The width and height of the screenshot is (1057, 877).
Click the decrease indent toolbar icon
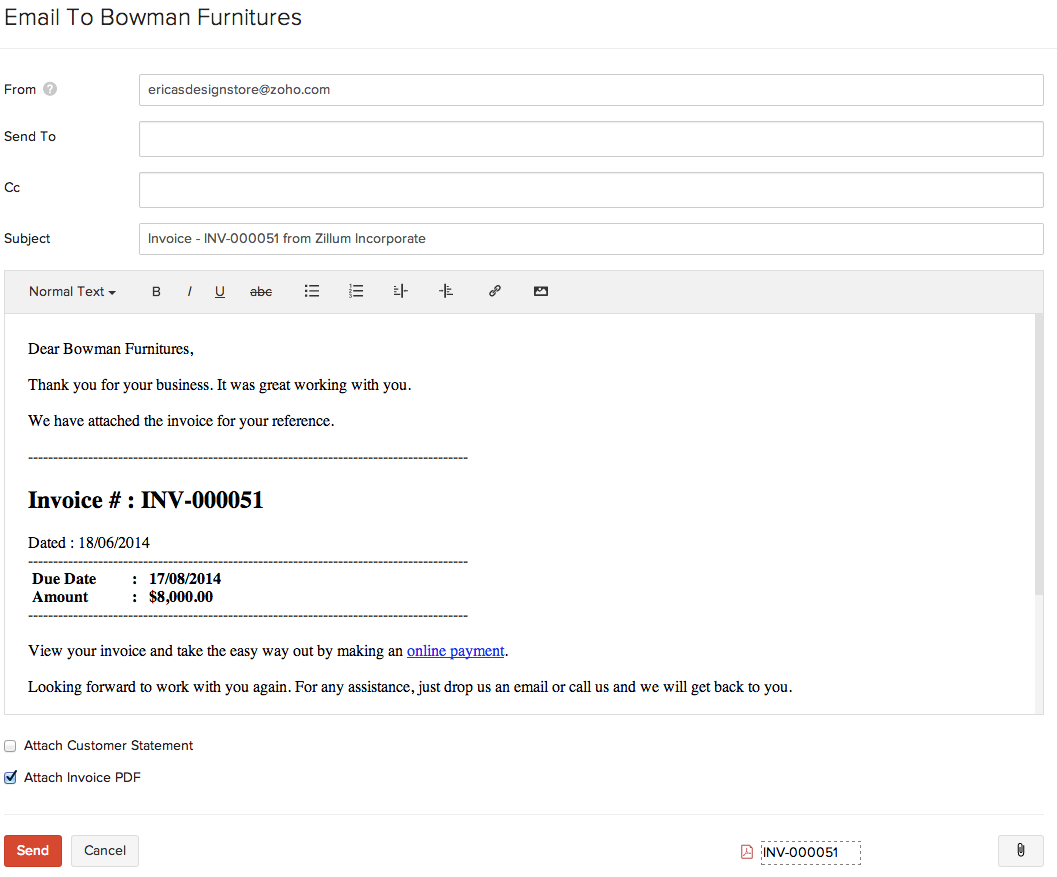[x=400, y=292]
